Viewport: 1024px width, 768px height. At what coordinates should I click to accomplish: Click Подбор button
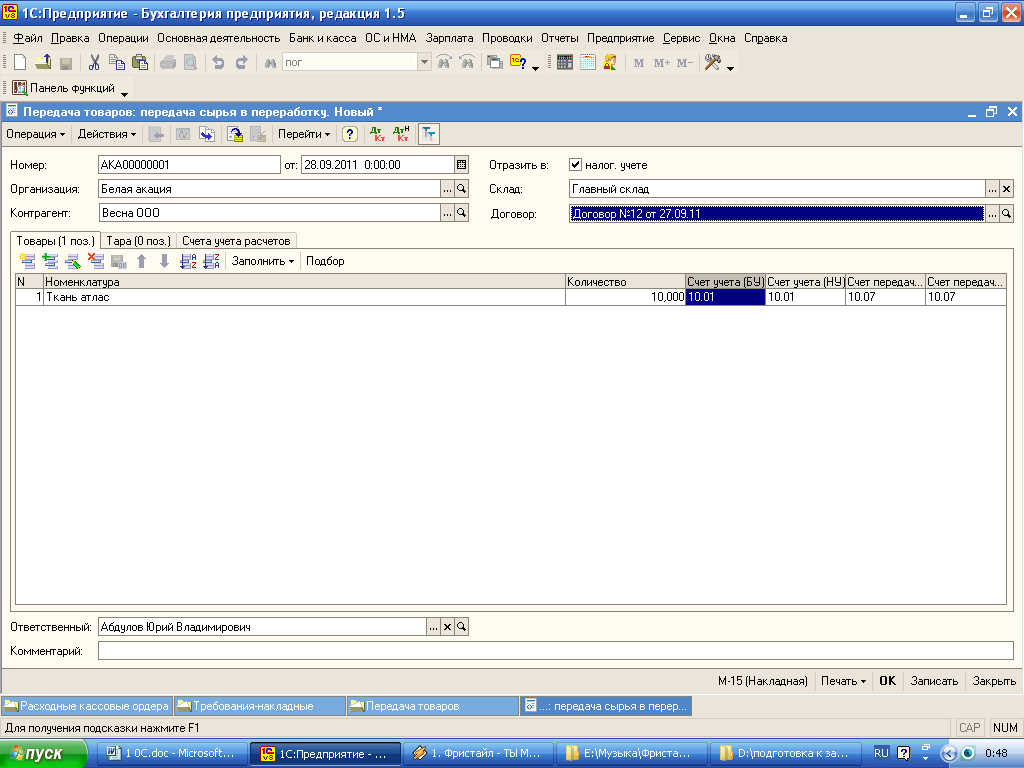click(x=325, y=261)
